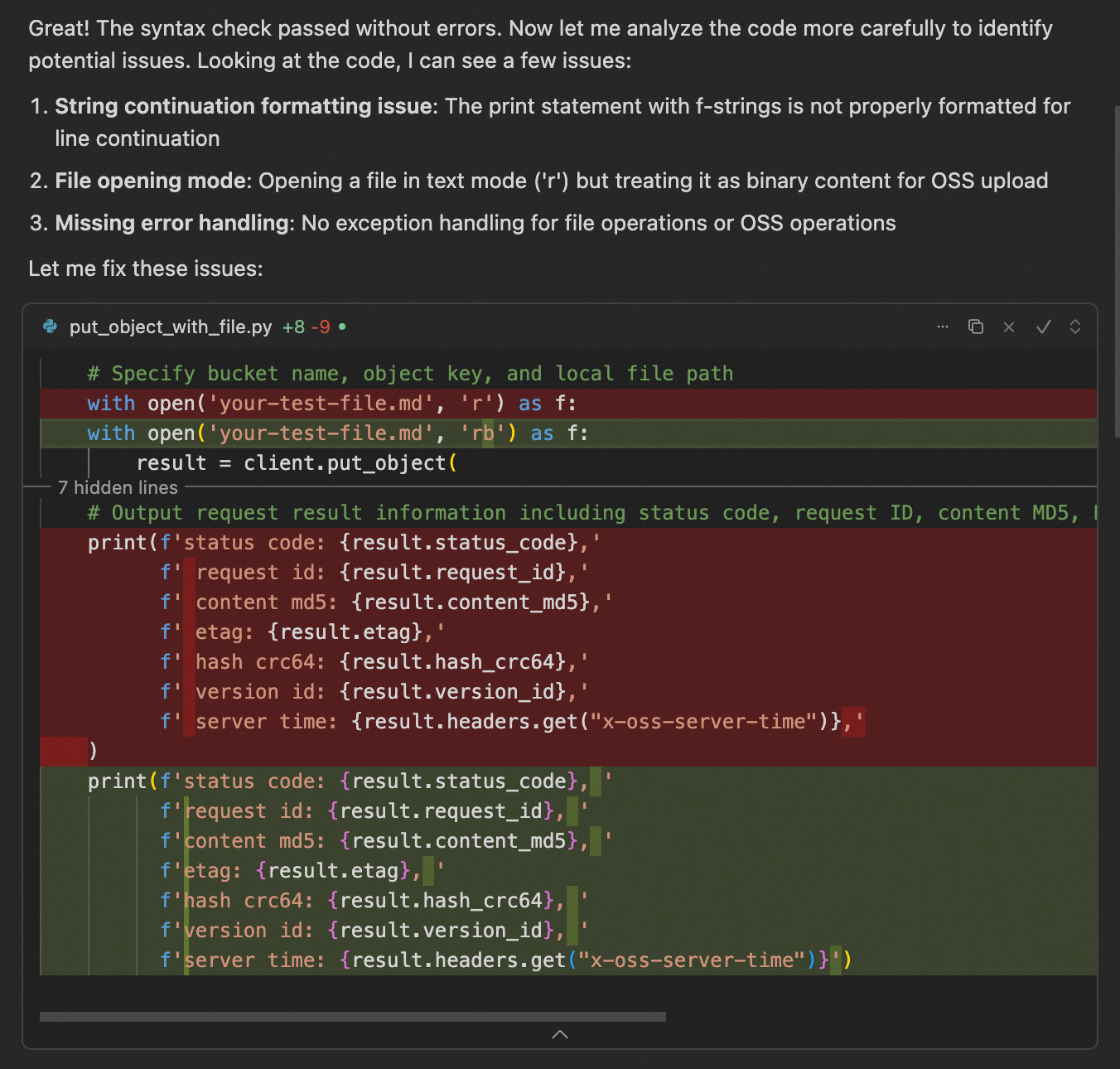Click the '# Output request result' comment
This screenshot has height=1069, width=1120.
coord(591,513)
